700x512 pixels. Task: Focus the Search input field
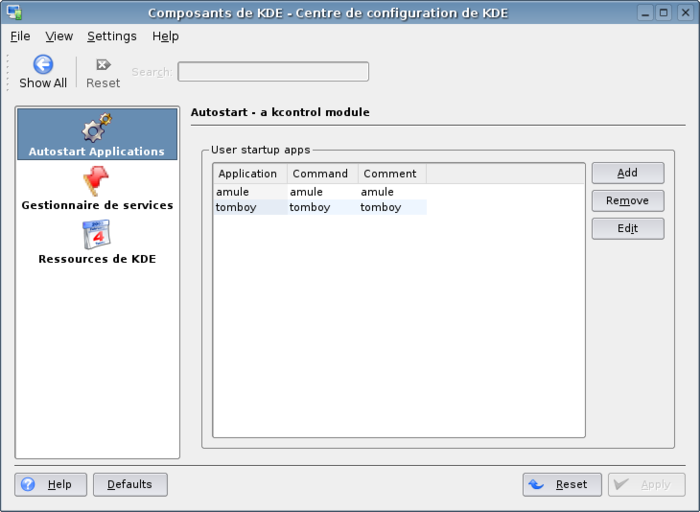(273, 71)
